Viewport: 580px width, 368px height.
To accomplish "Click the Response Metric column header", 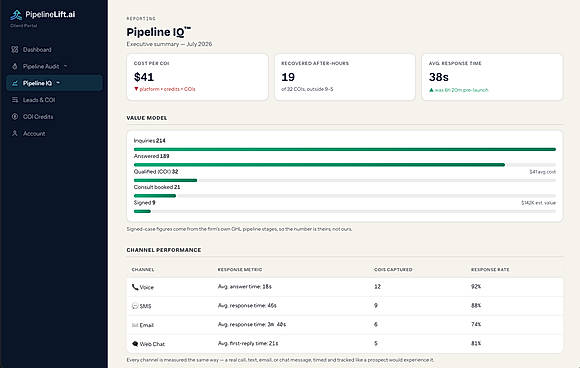I will (240, 270).
